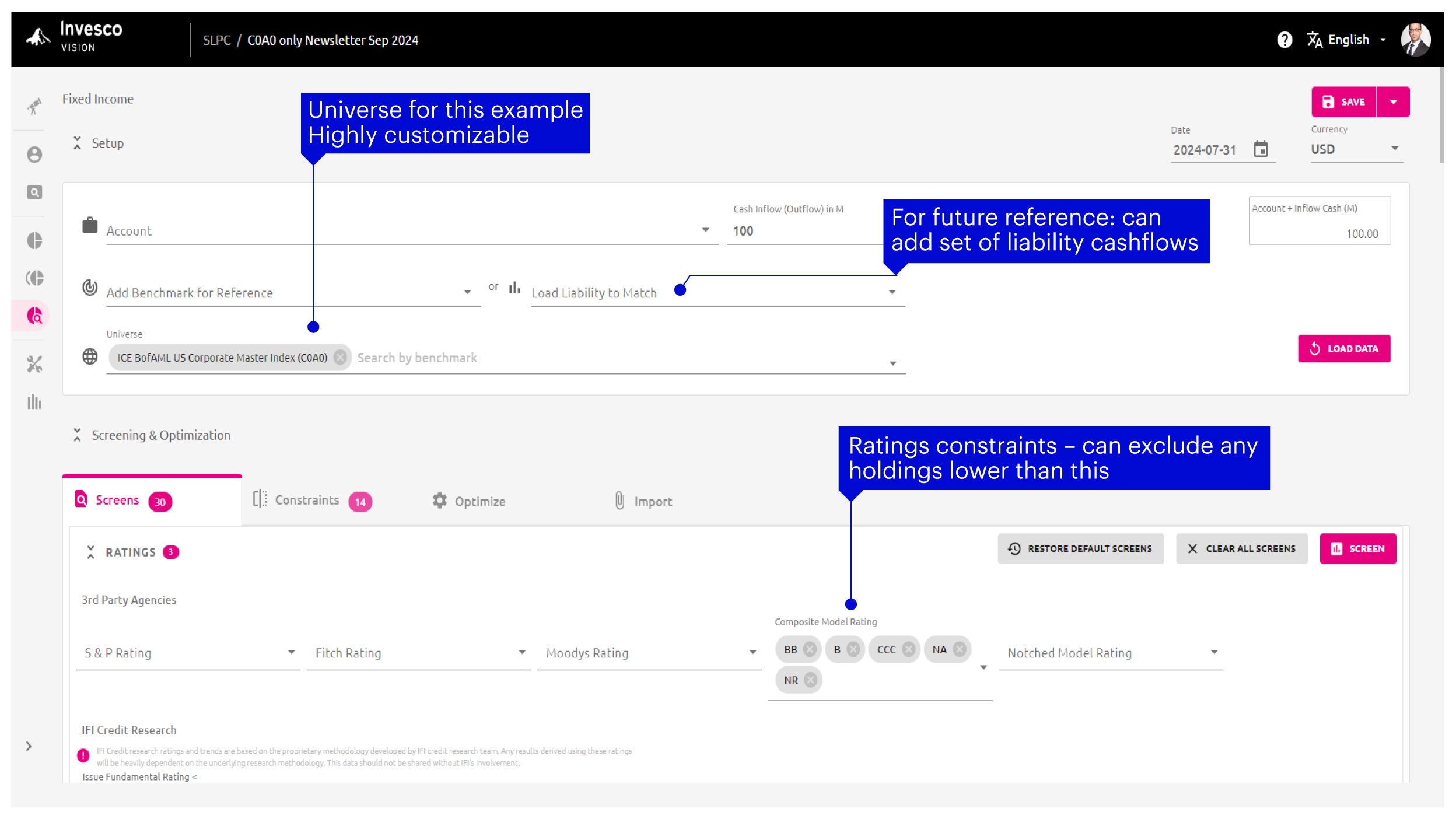
Task: Click the IFI Credit Research warning icon
Action: click(83, 755)
